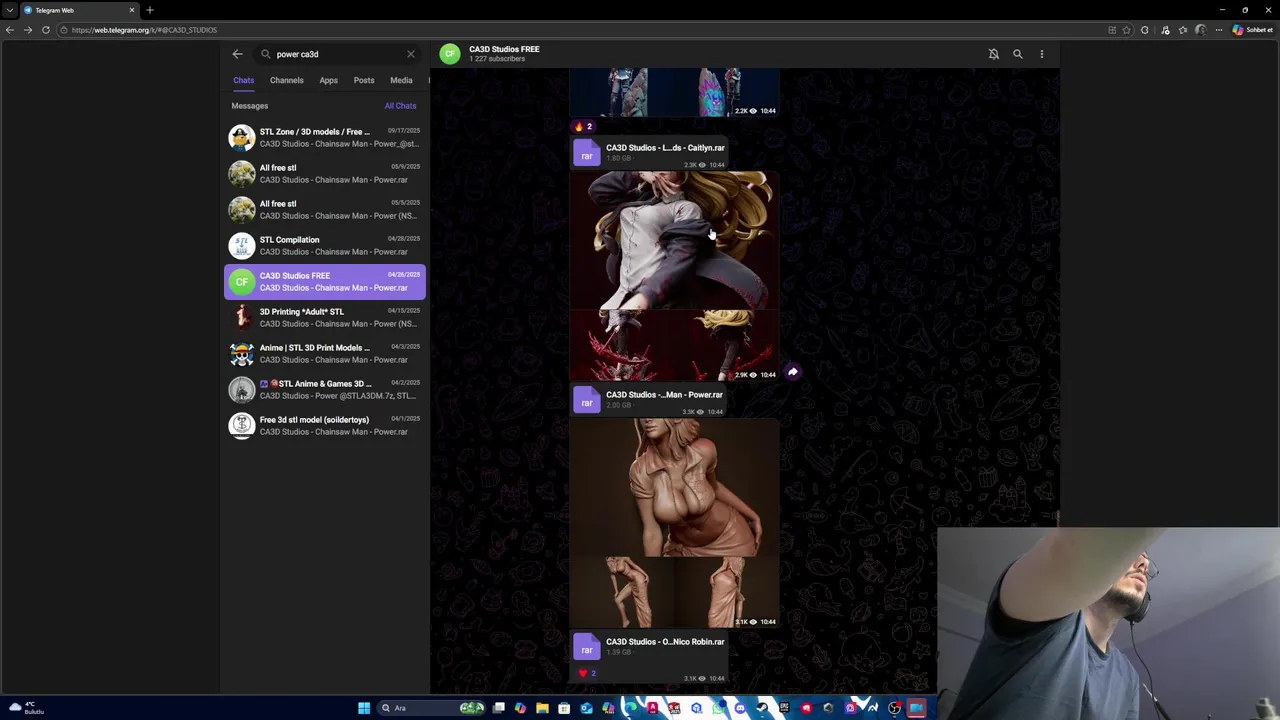
Task: Open Outlook from the taskbar
Action: [586, 708]
